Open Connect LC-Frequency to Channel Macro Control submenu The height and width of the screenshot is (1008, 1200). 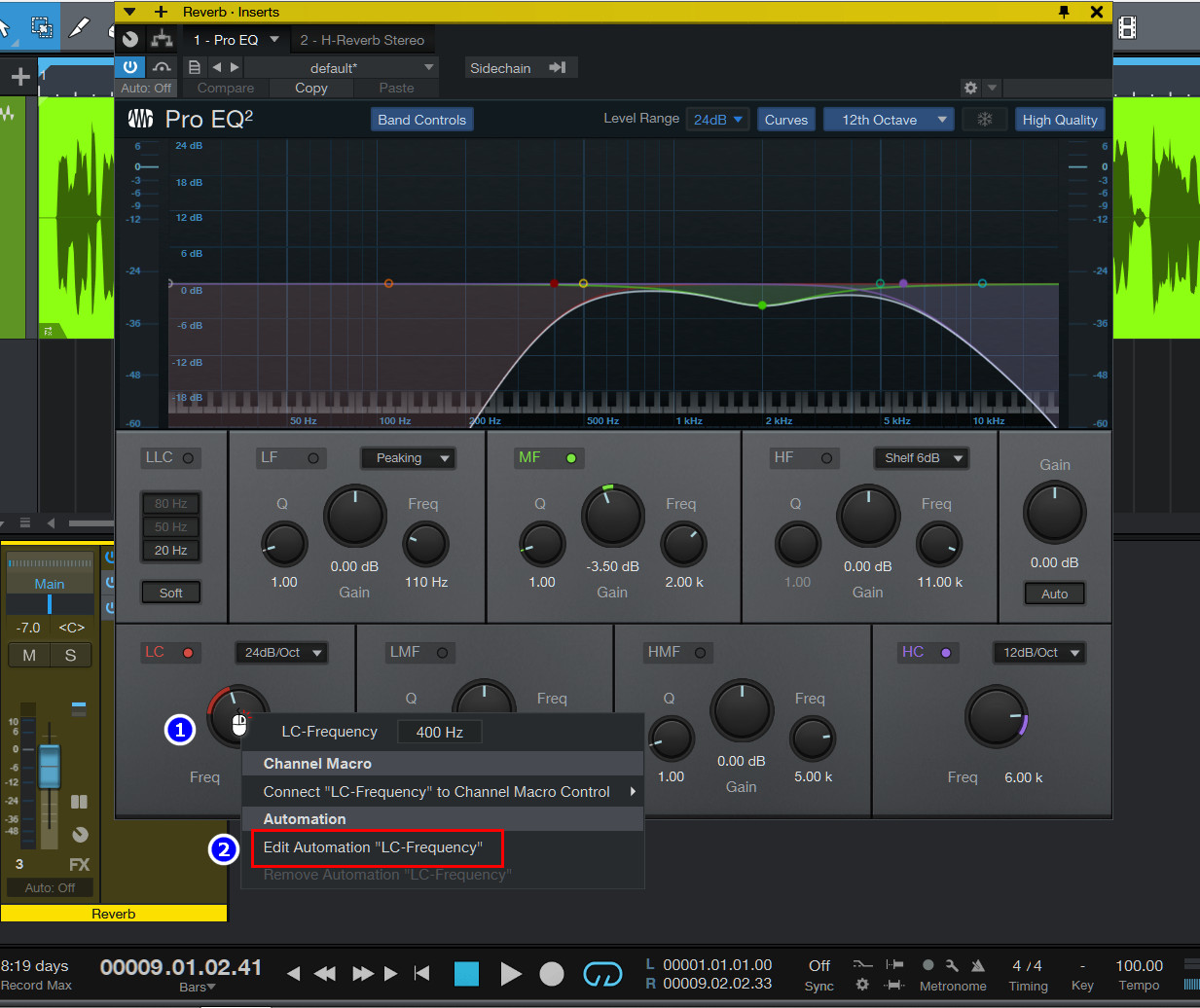[443, 791]
